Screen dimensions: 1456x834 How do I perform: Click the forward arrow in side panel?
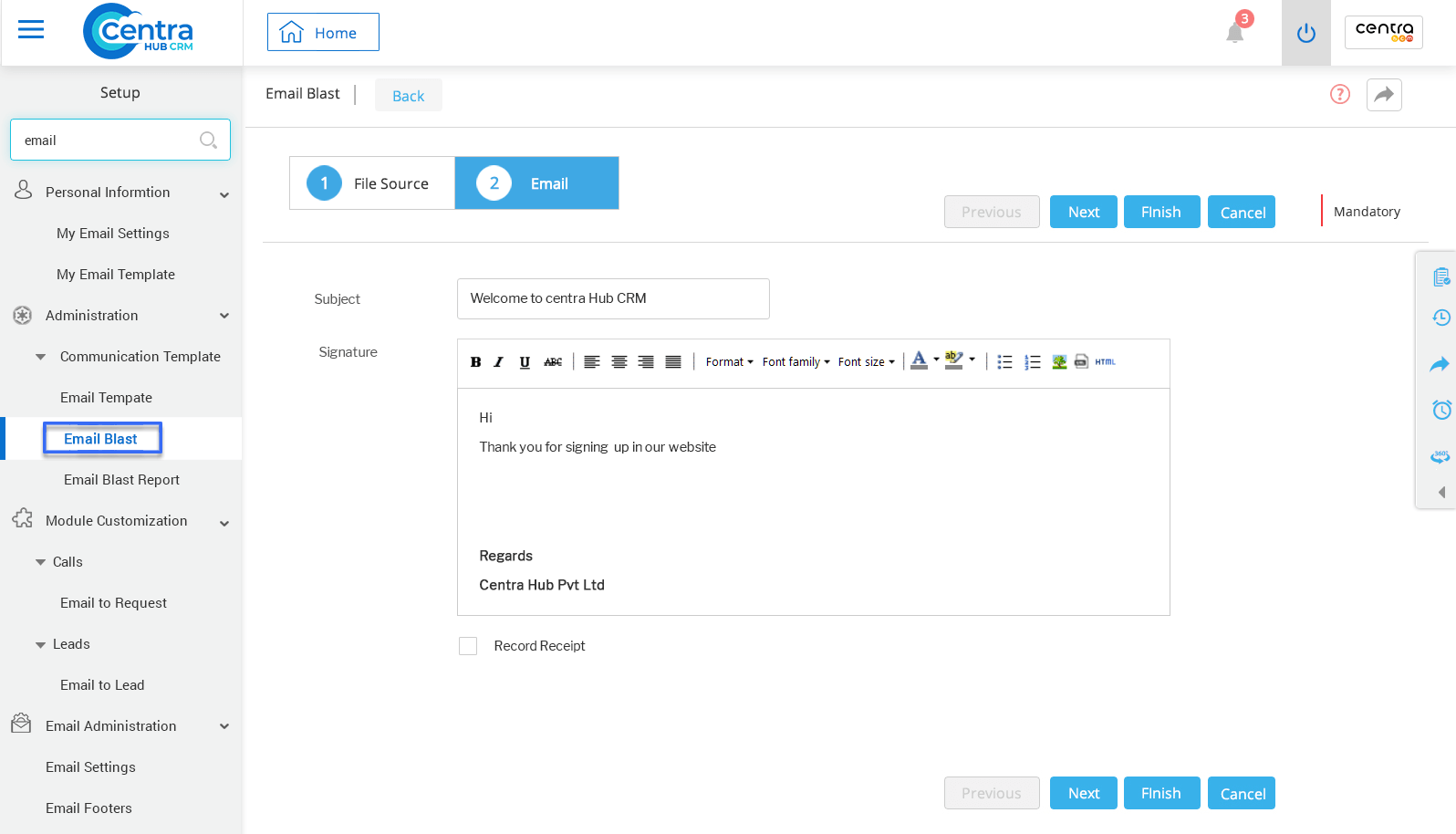coord(1440,364)
